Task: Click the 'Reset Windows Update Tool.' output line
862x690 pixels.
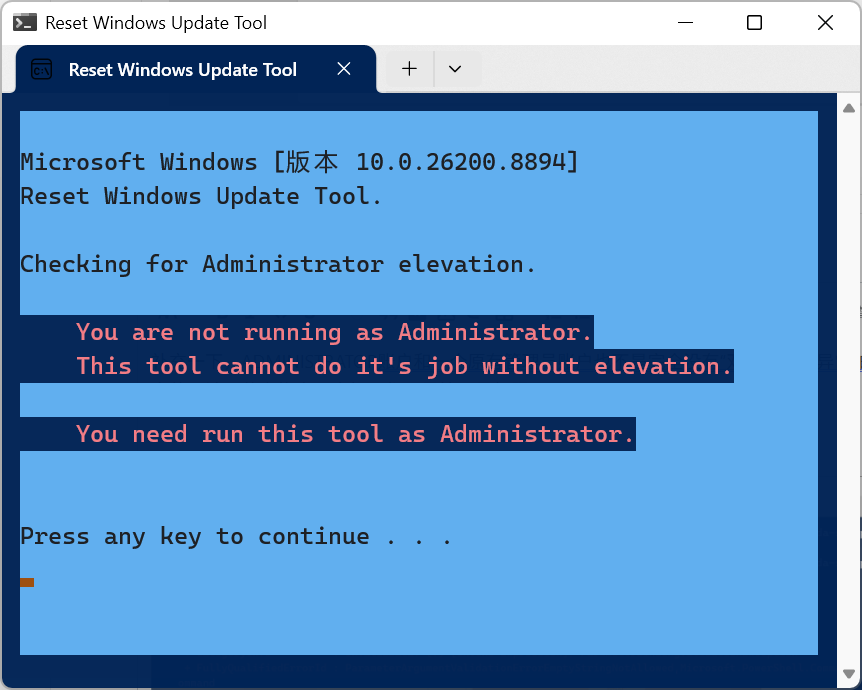Action: [x=201, y=196]
